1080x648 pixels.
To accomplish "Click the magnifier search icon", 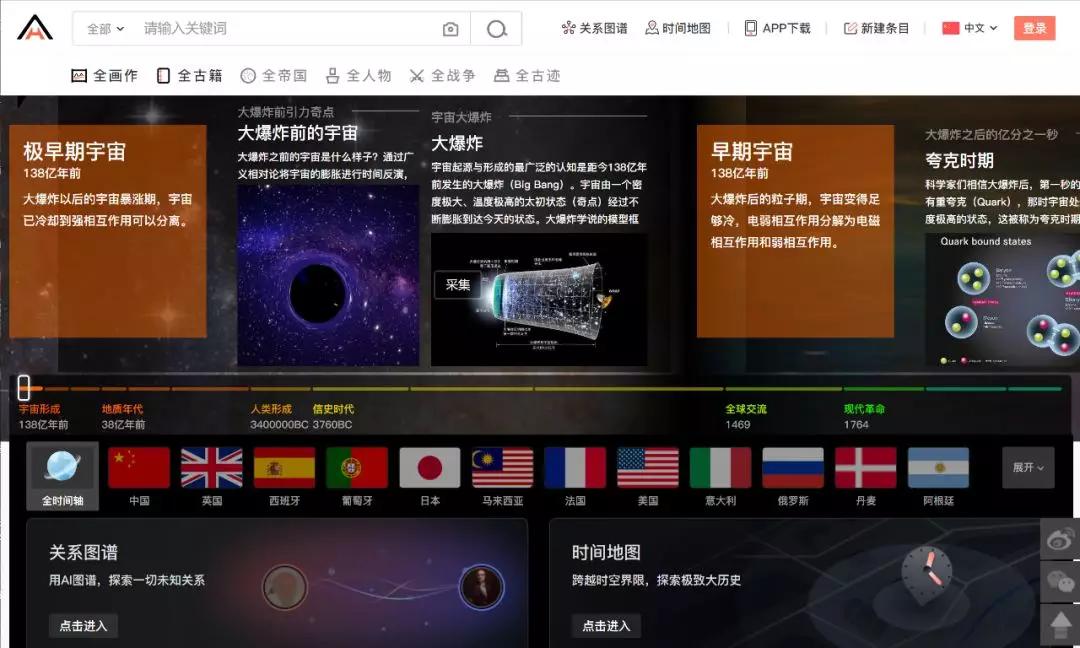I will [497, 29].
